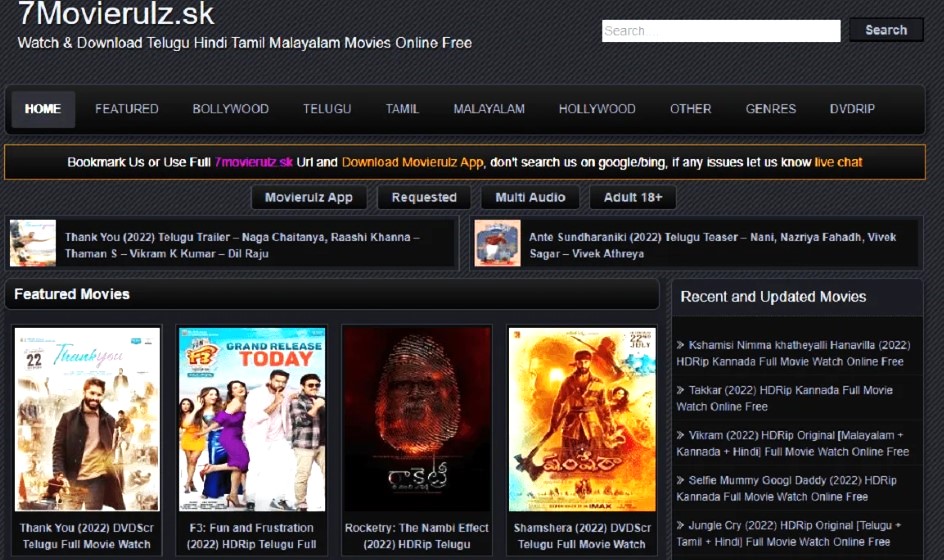Image resolution: width=944 pixels, height=560 pixels.
Task: Open the OTHER menu item
Action: (691, 109)
